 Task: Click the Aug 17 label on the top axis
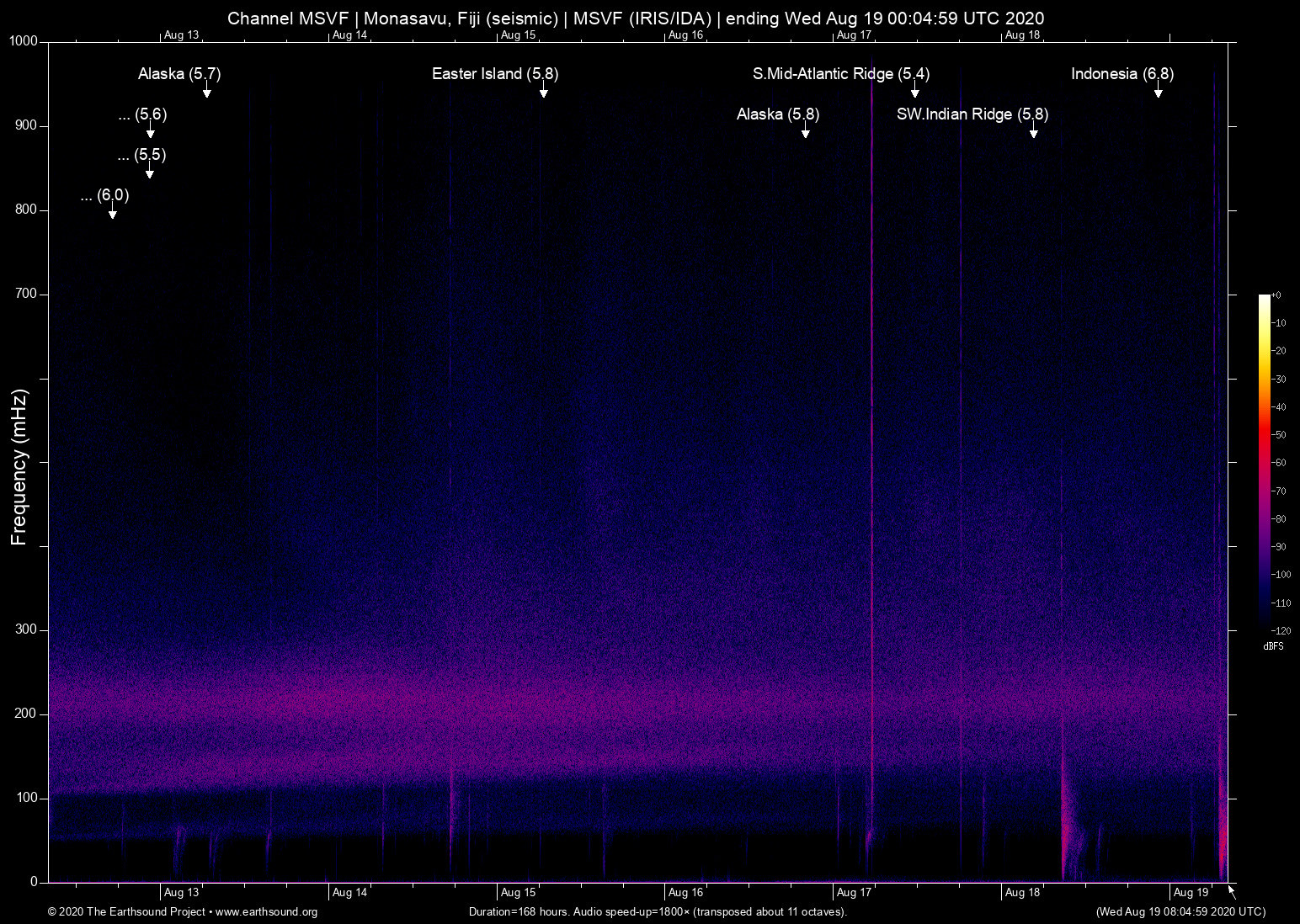854,35
